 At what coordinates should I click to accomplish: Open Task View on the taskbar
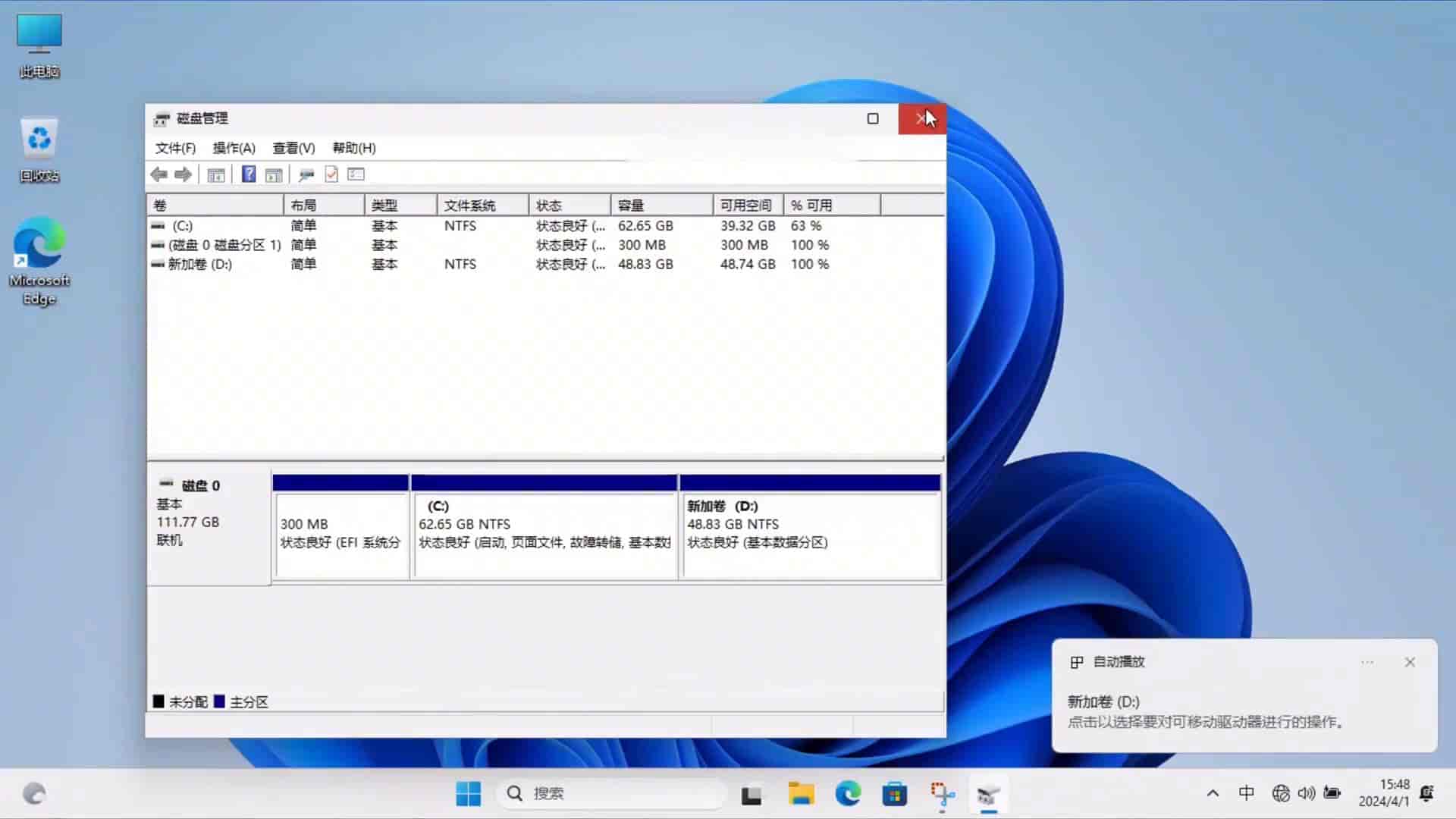click(x=752, y=794)
